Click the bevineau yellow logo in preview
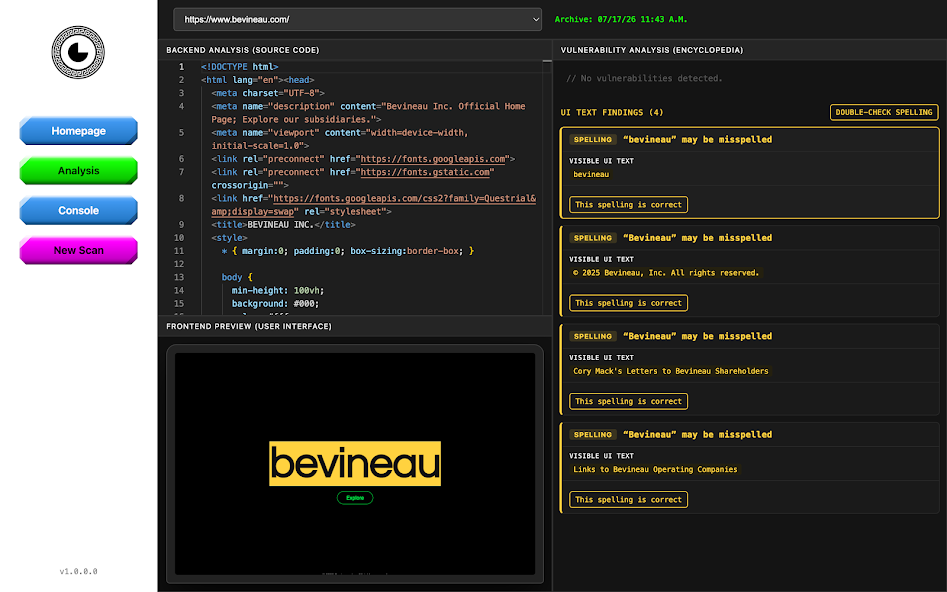Viewport: 947px width, 592px height. tap(355, 463)
